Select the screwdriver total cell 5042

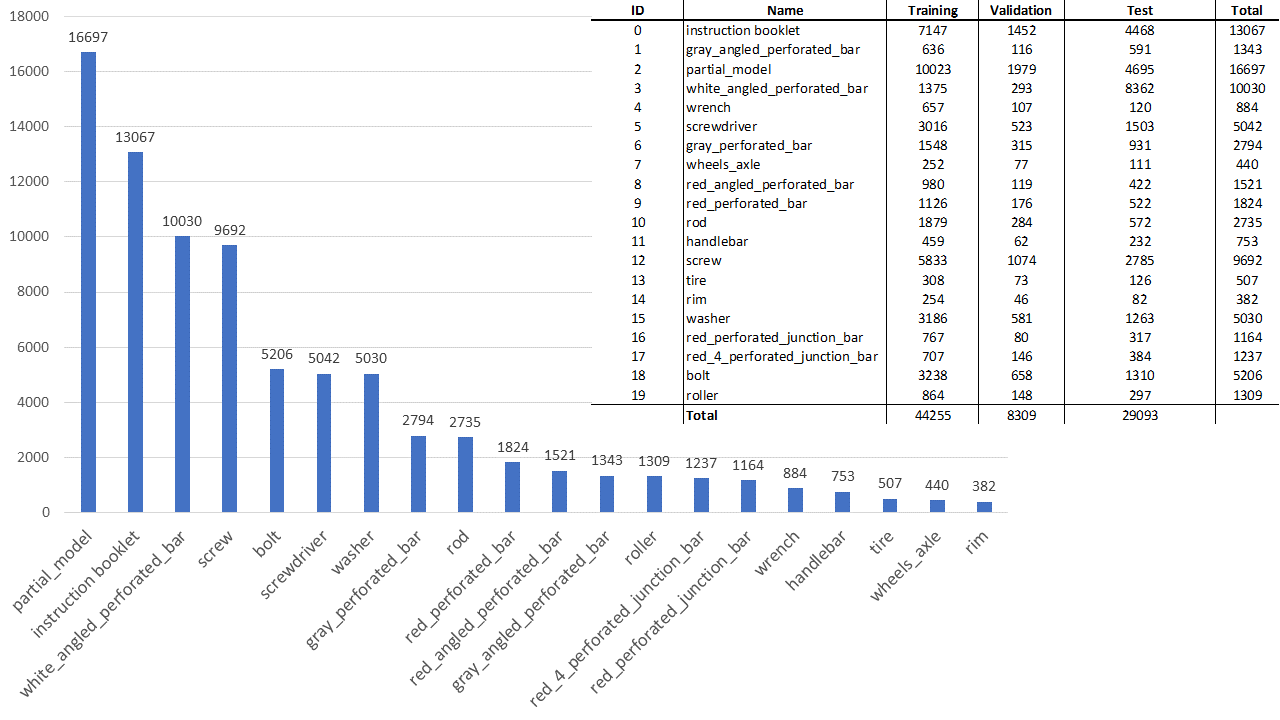[x=1246, y=127]
